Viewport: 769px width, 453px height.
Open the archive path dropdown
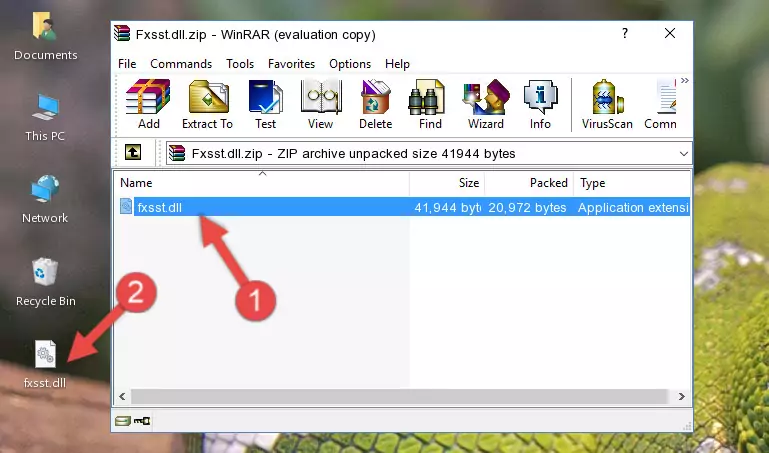[x=684, y=153]
